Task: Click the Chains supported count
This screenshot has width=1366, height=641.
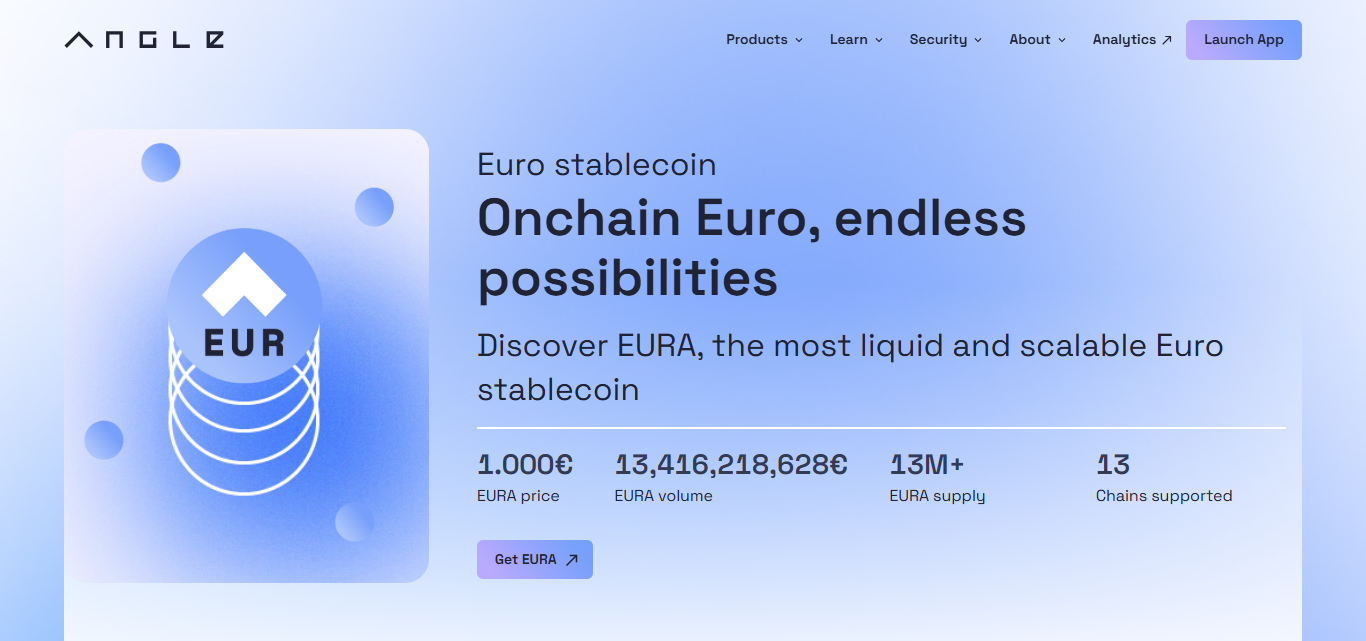Action: (x=1113, y=465)
